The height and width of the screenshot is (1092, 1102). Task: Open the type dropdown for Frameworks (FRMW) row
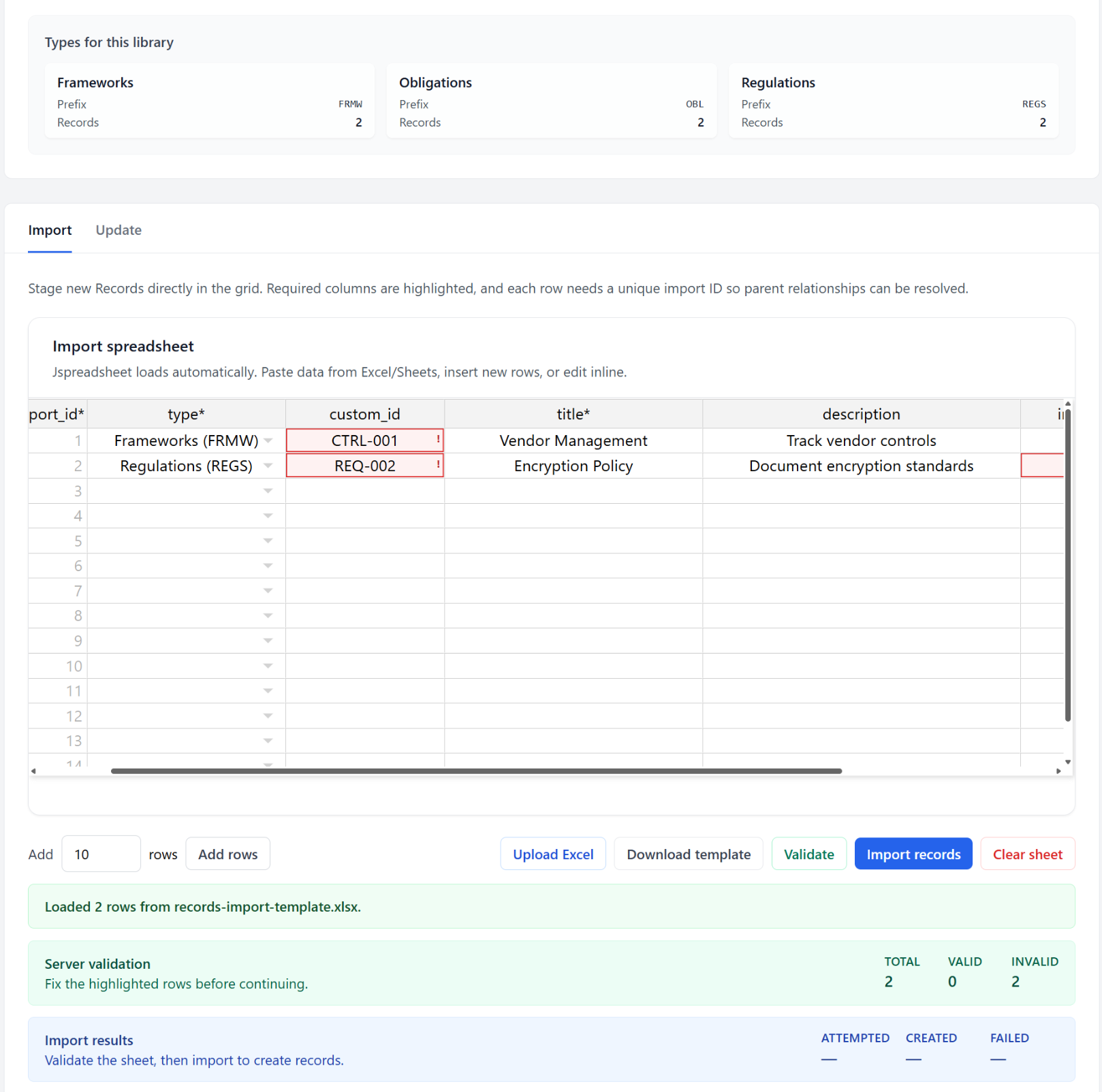[x=268, y=440]
